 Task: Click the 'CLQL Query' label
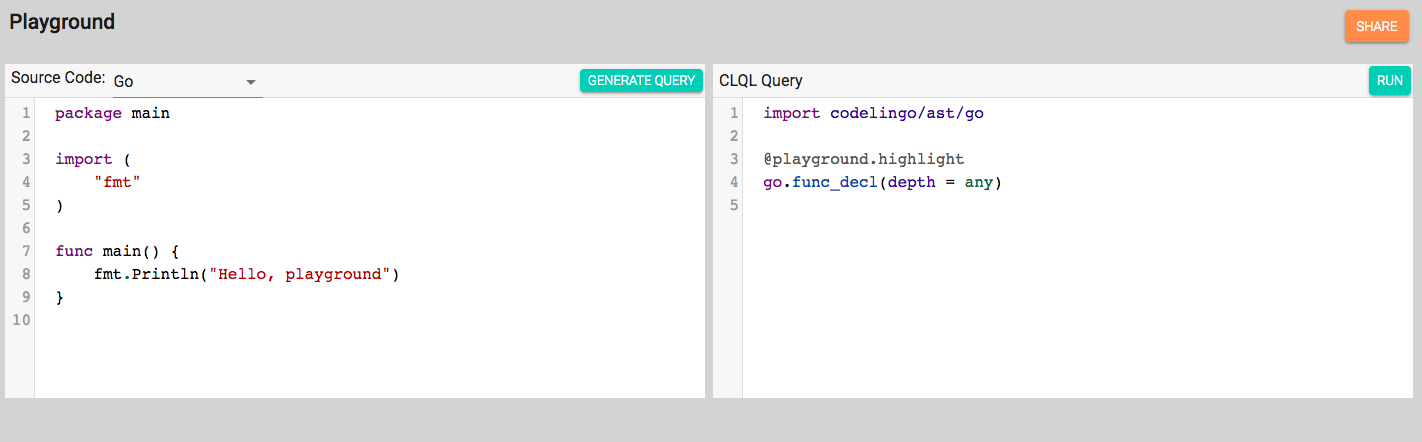[761, 81]
